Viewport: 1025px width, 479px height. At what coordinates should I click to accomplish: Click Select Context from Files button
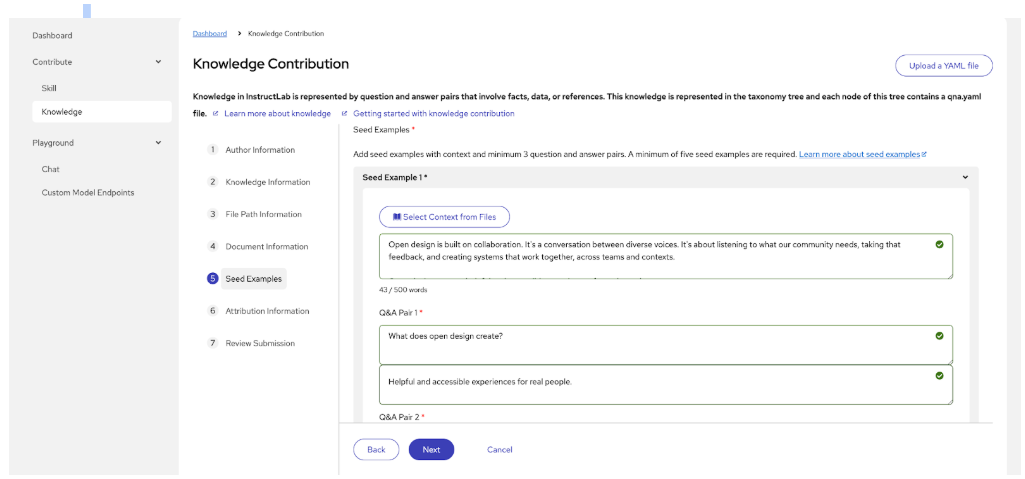coord(445,217)
